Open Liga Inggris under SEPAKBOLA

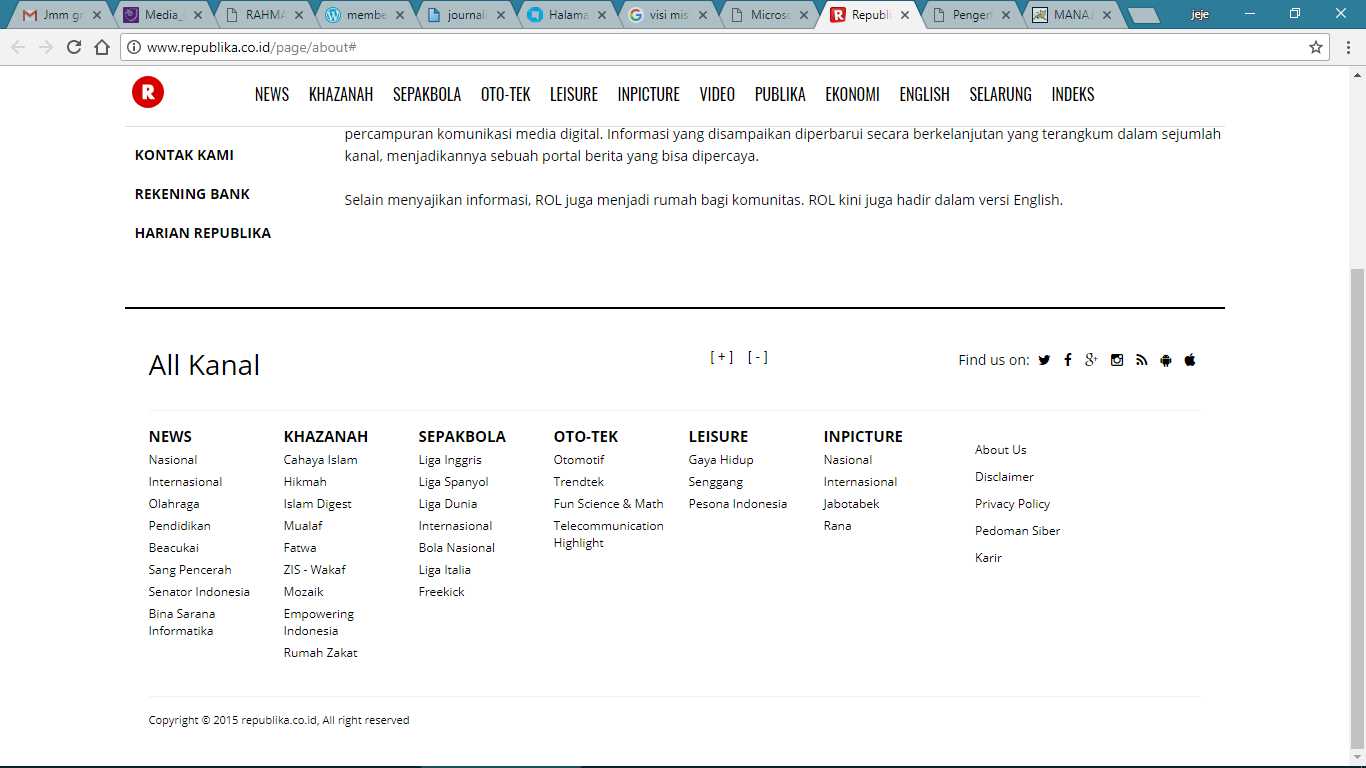click(x=450, y=460)
